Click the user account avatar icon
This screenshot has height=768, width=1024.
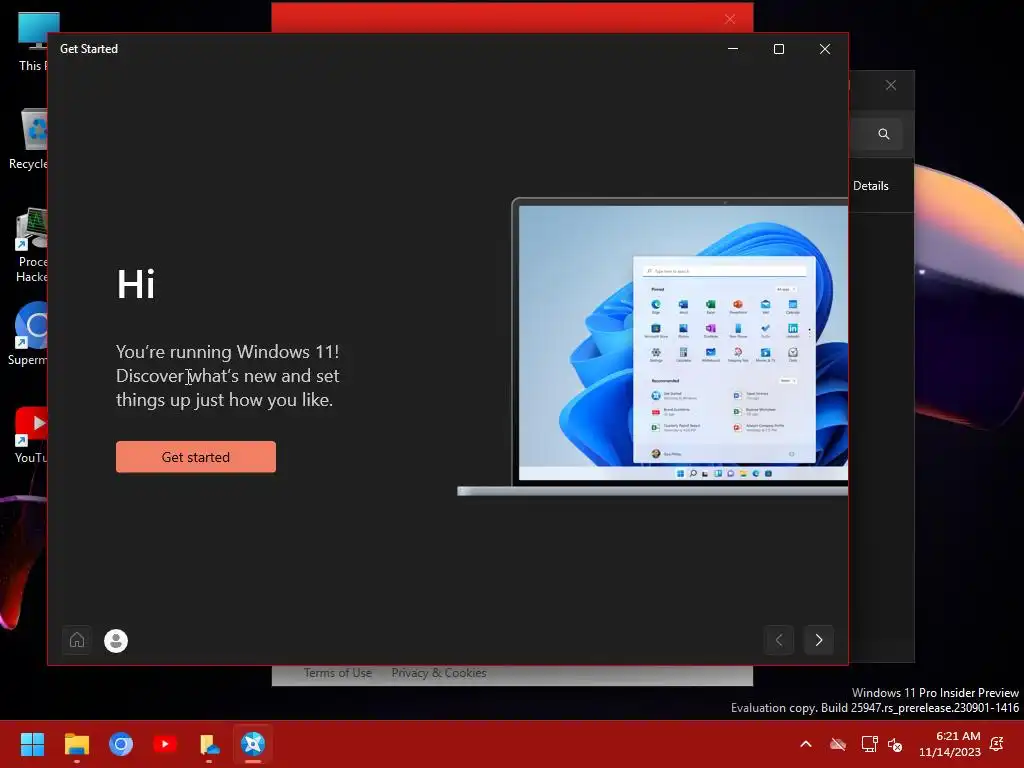click(x=116, y=641)
